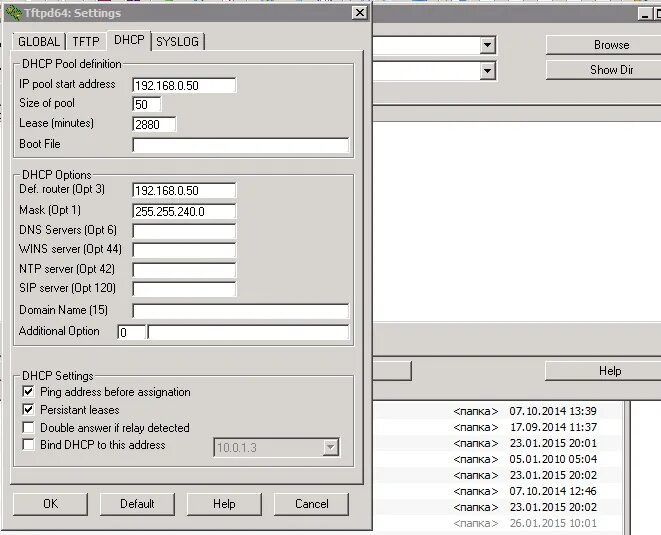Image resolution: width=661 pixels, height=535 pixels.
Task: Select the DHCP tab
Action: click(129, 40)
